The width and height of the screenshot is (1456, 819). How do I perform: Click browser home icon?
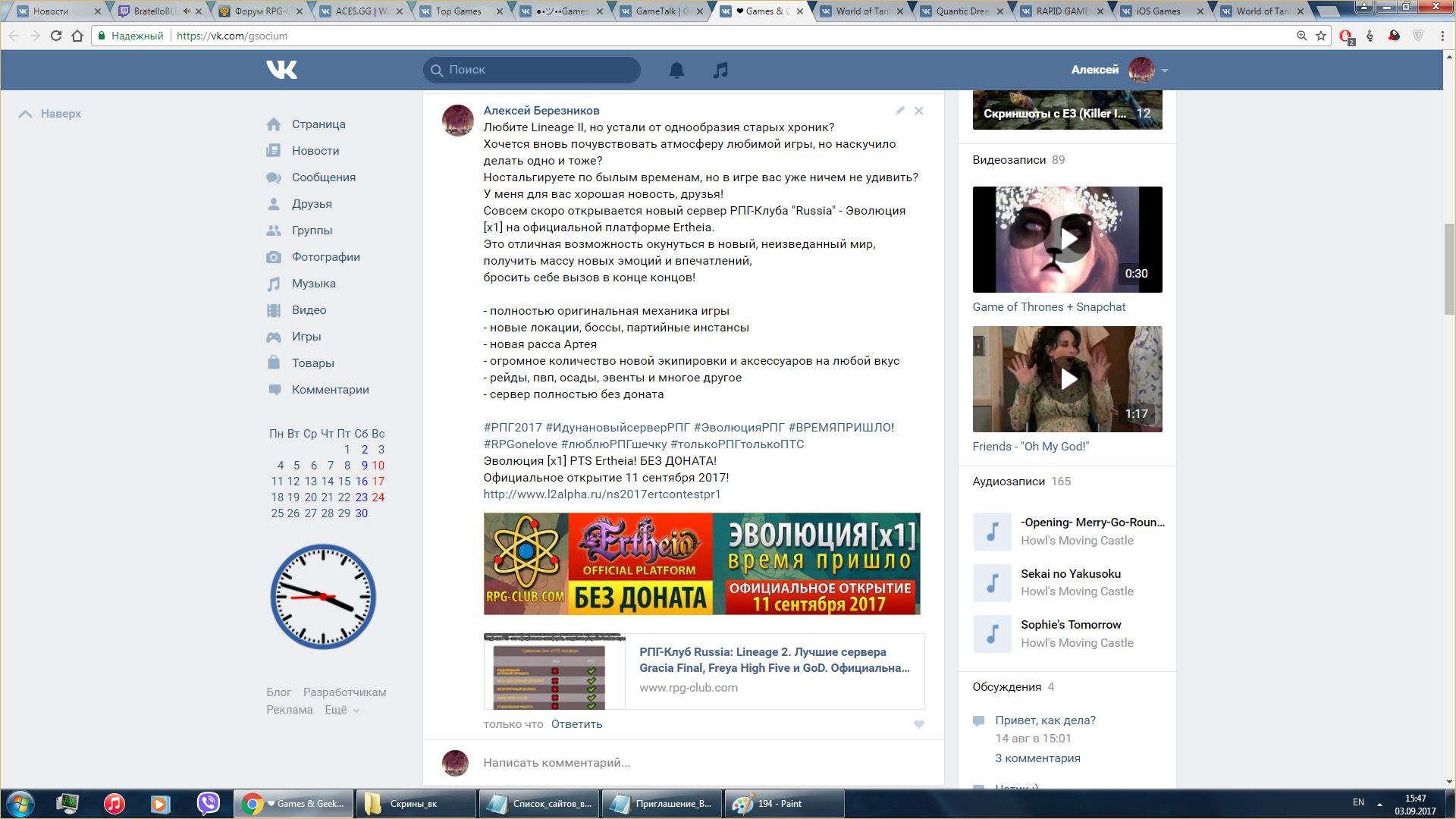(x=77, y=36)
